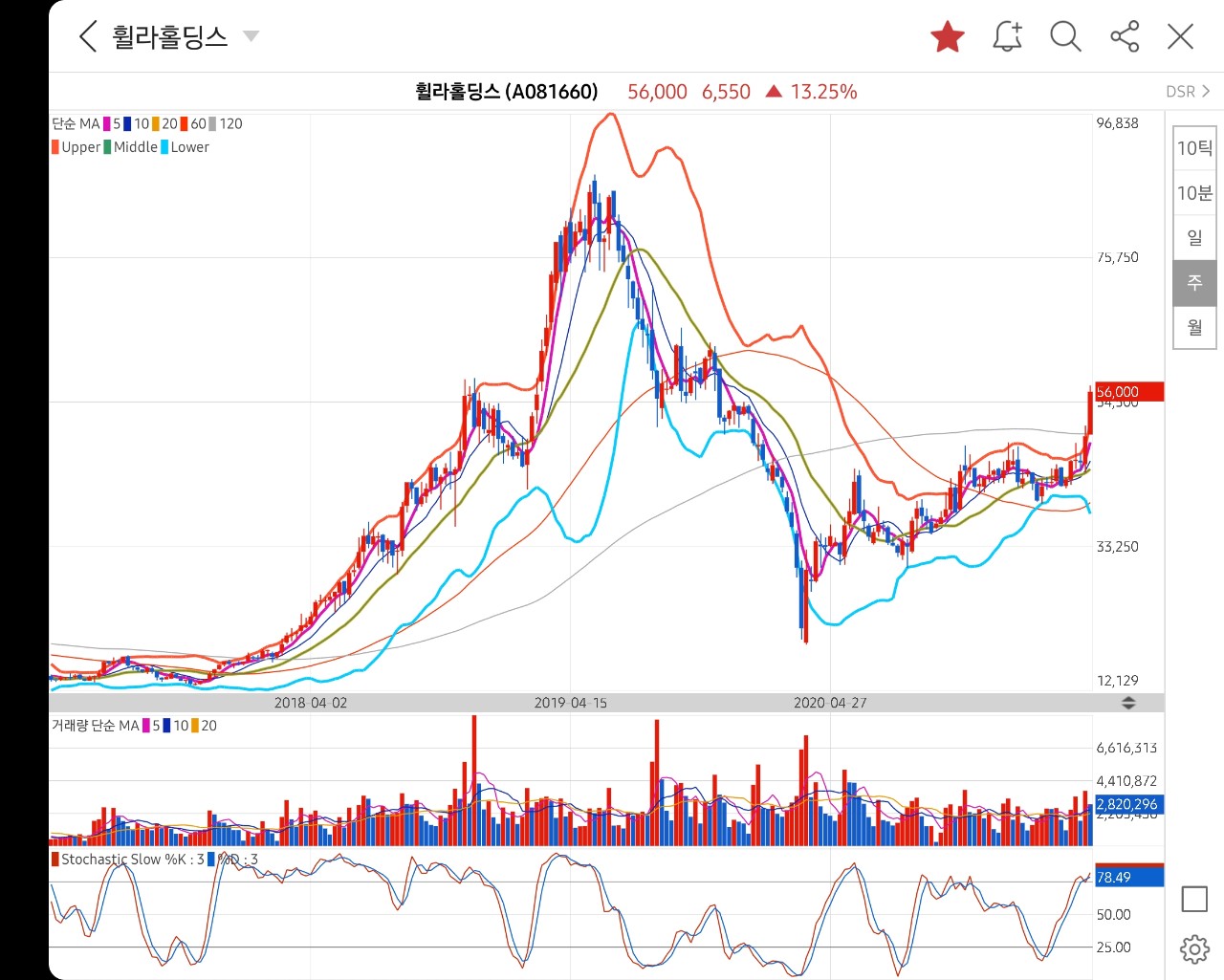Click the Lower band legend label
Viewport: 1224px width, 980px height.
click(x=189, y=147)
